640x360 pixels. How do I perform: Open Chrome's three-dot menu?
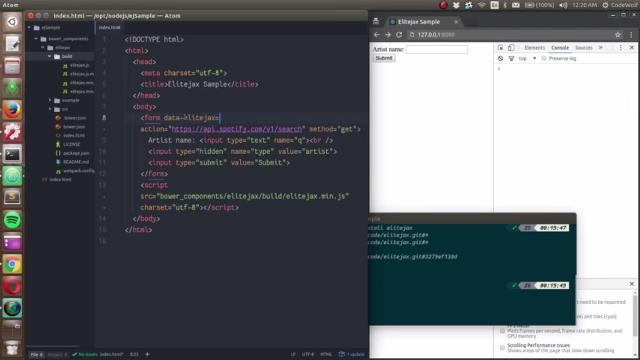pos(631,35)
